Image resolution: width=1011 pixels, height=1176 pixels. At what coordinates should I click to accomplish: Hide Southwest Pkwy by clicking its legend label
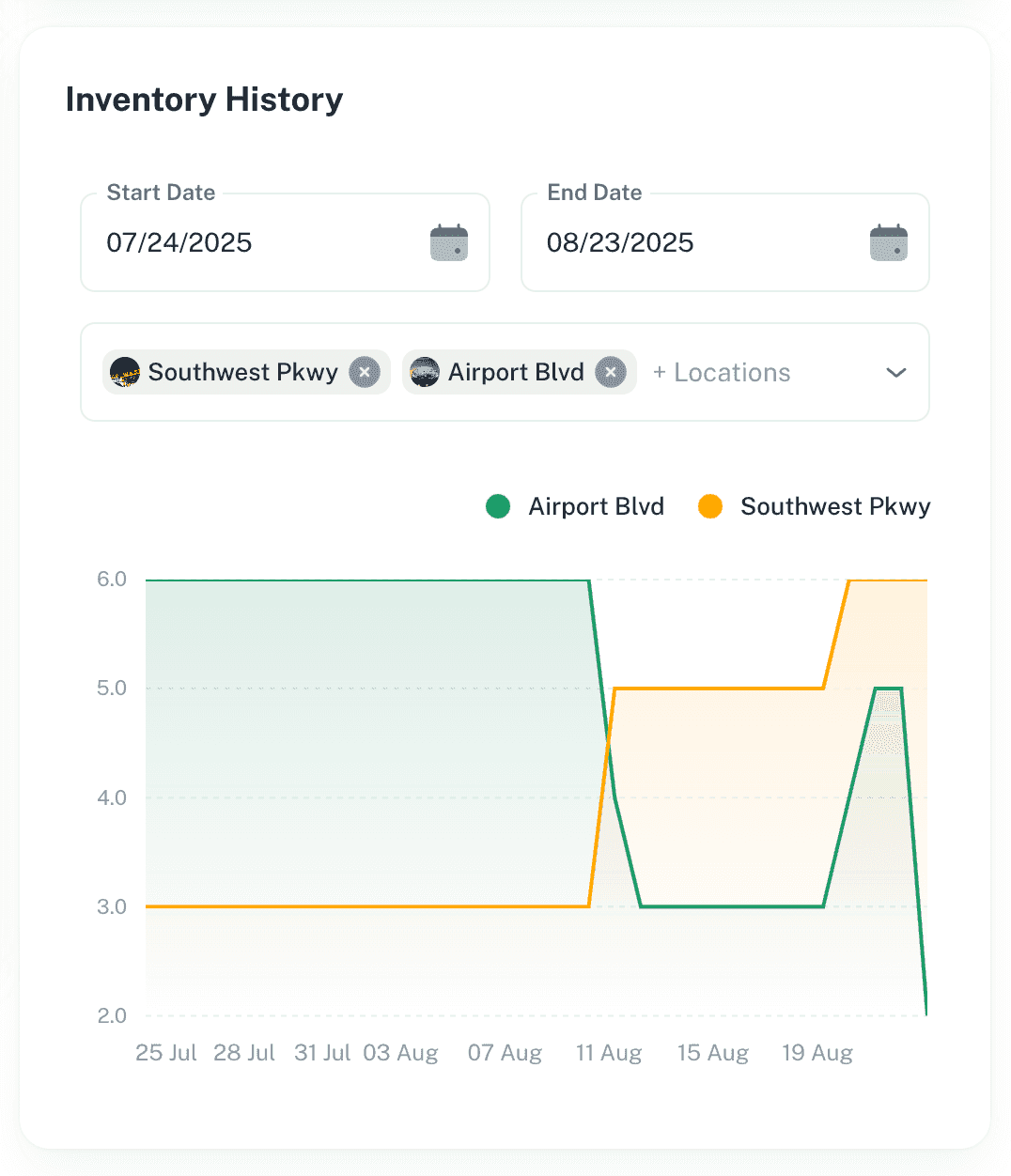[835, 506]
